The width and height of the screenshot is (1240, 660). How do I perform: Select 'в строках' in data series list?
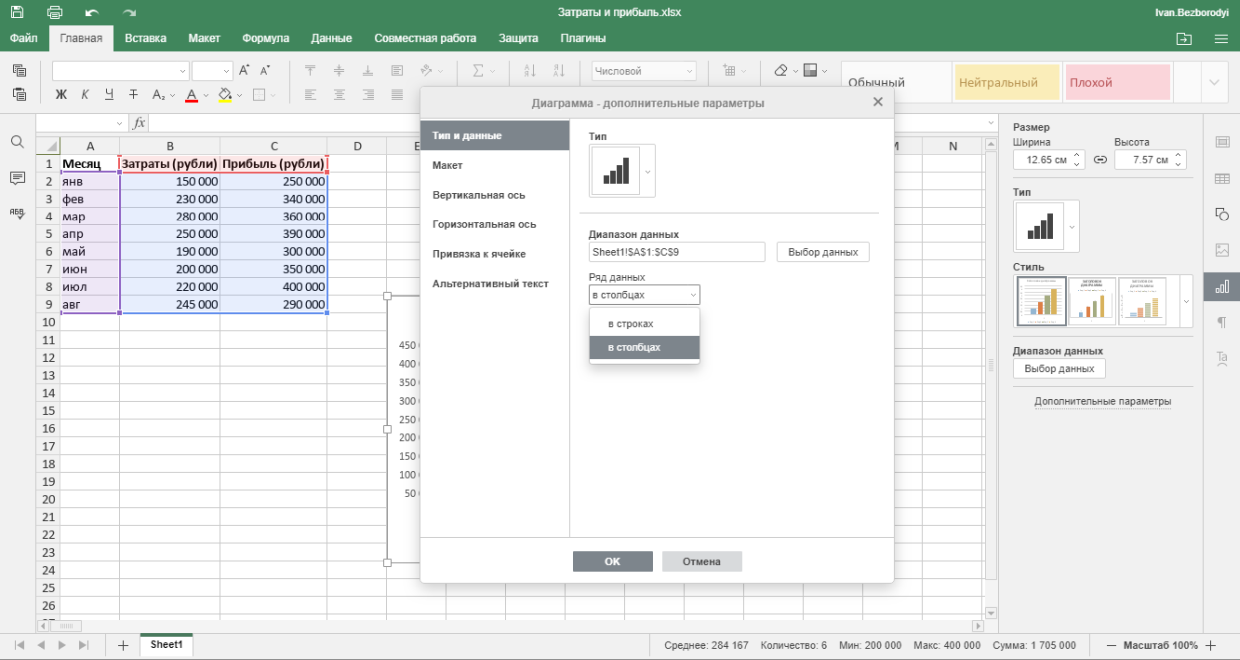(x=645, y=324)
